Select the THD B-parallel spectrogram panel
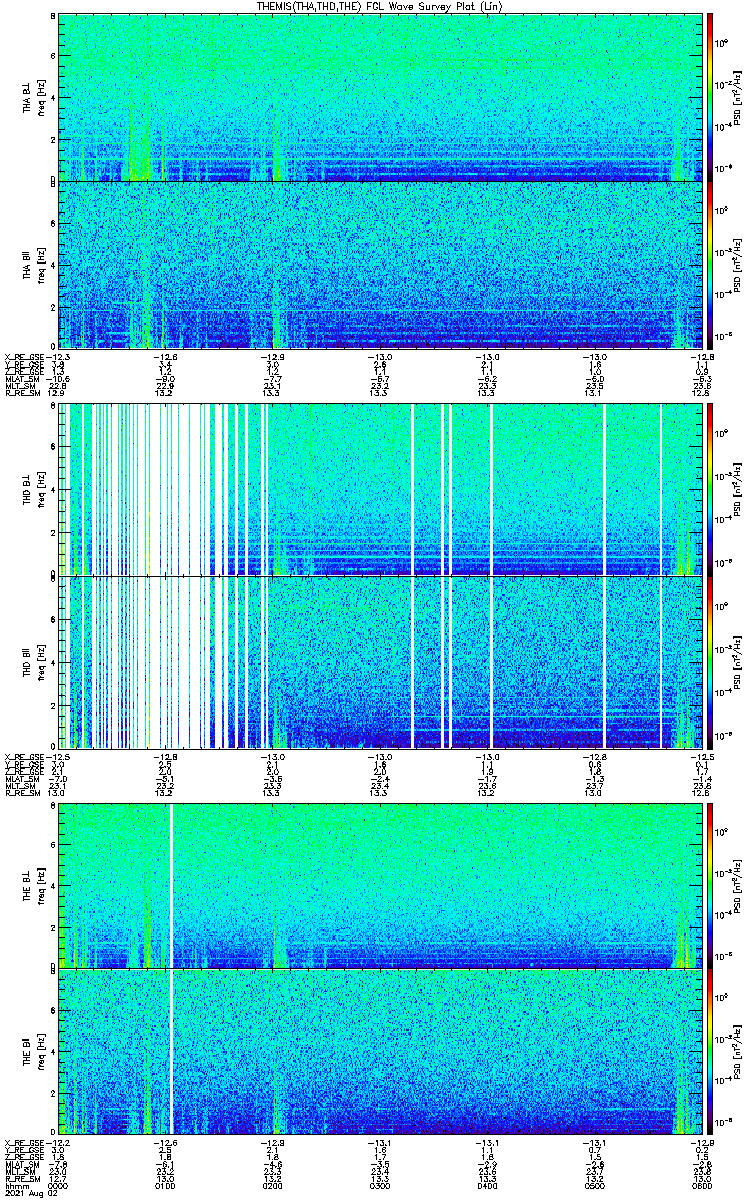Screen dimensions: 750x1200 (x=380, y=661)
